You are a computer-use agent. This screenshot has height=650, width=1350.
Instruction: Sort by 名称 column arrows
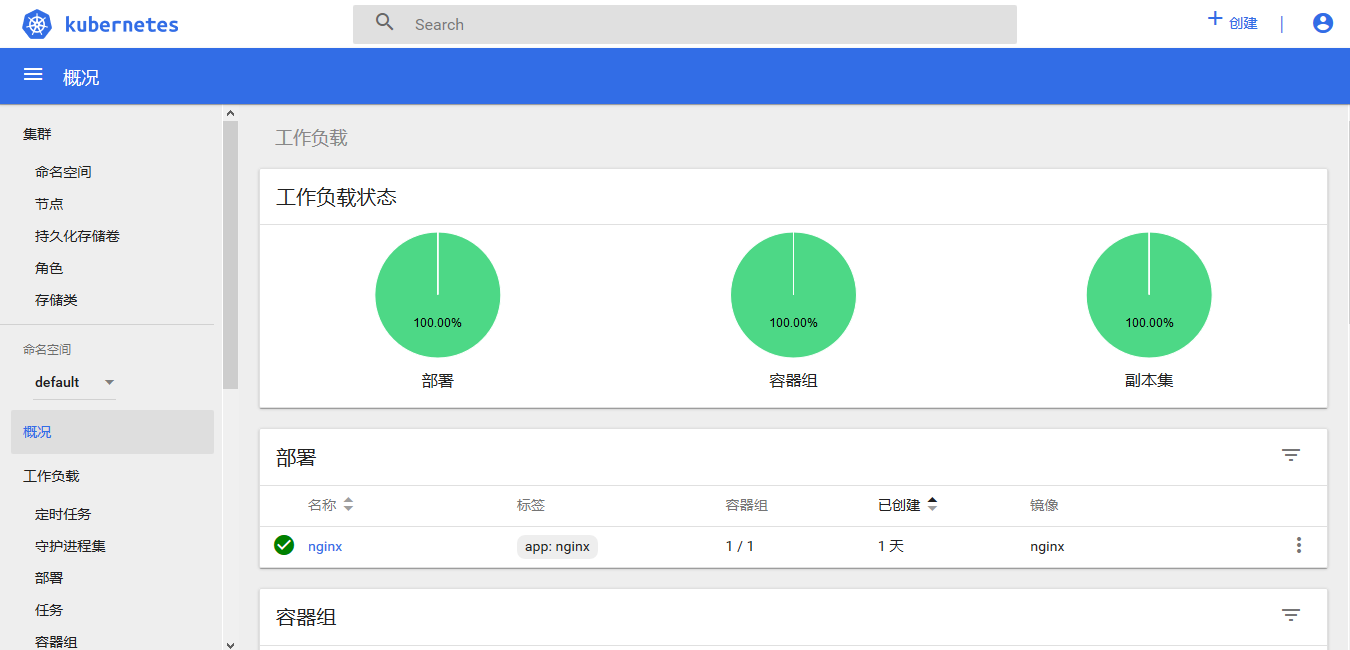(348, 505)
